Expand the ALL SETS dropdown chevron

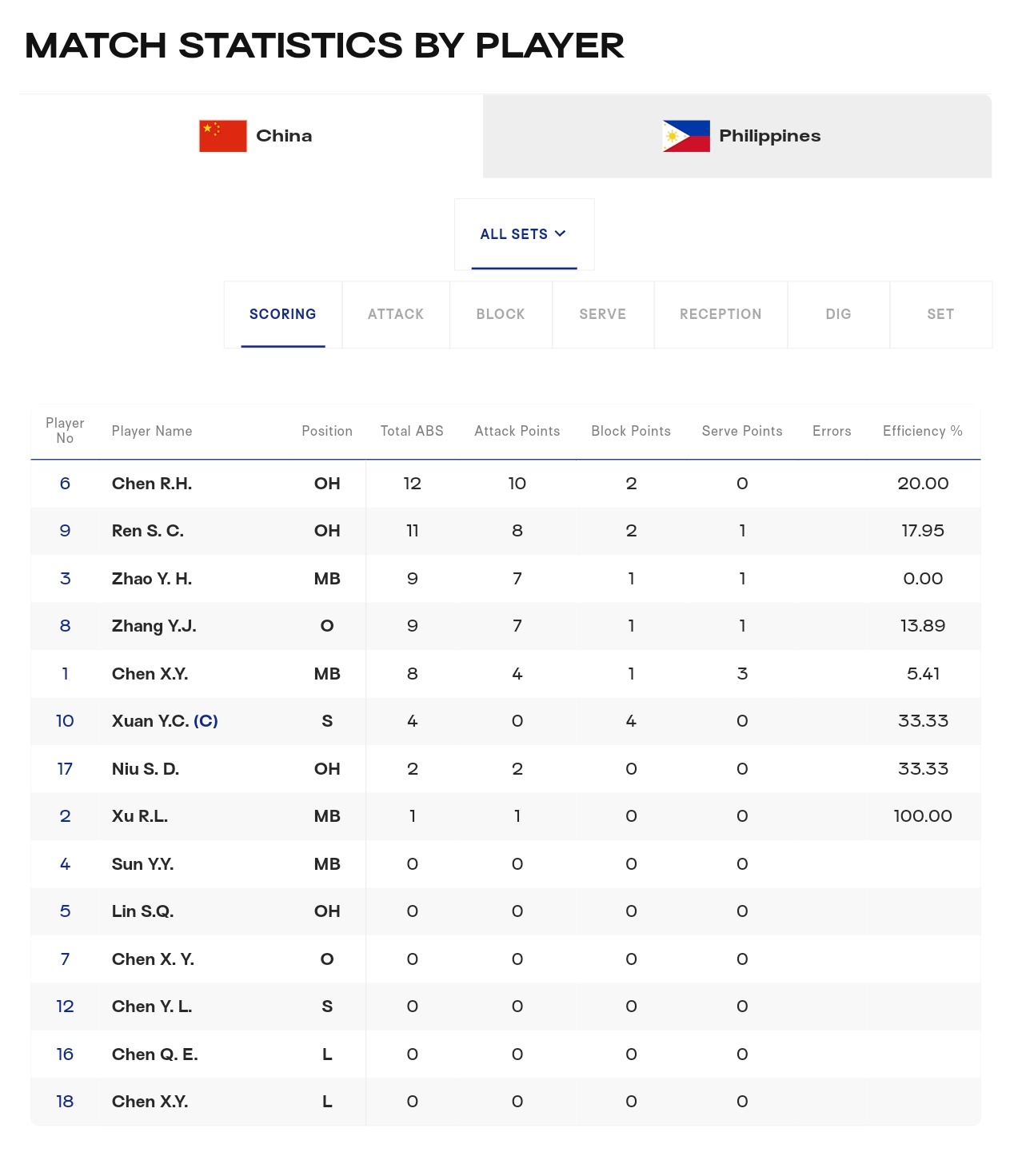point(560,233)
